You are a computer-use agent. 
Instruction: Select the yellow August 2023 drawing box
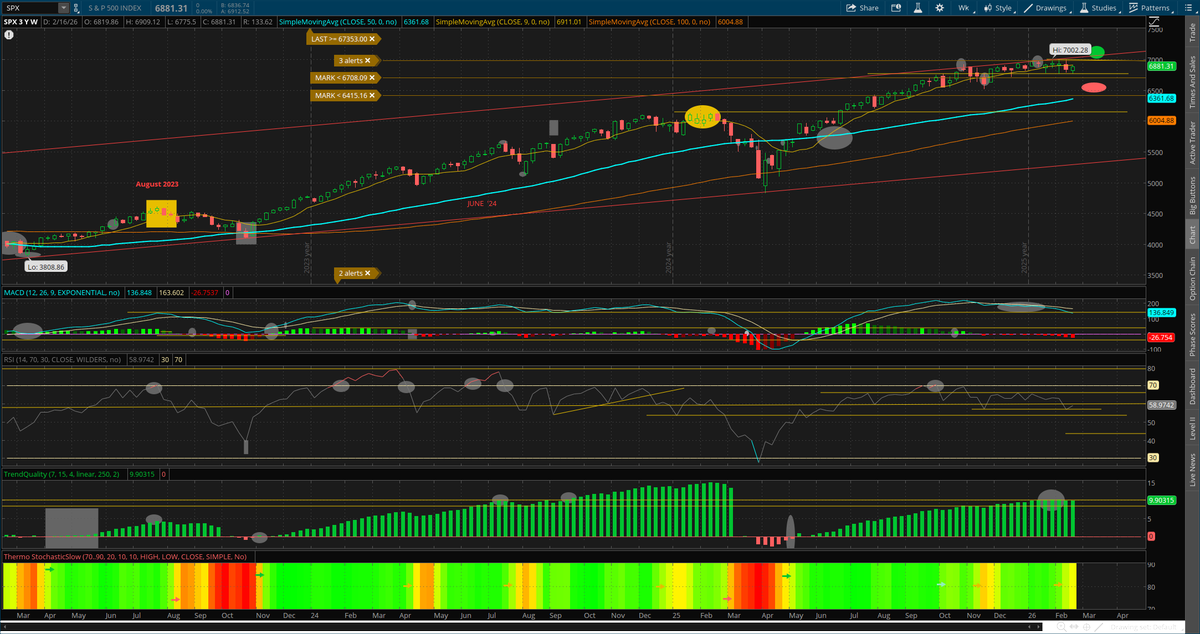161,214
